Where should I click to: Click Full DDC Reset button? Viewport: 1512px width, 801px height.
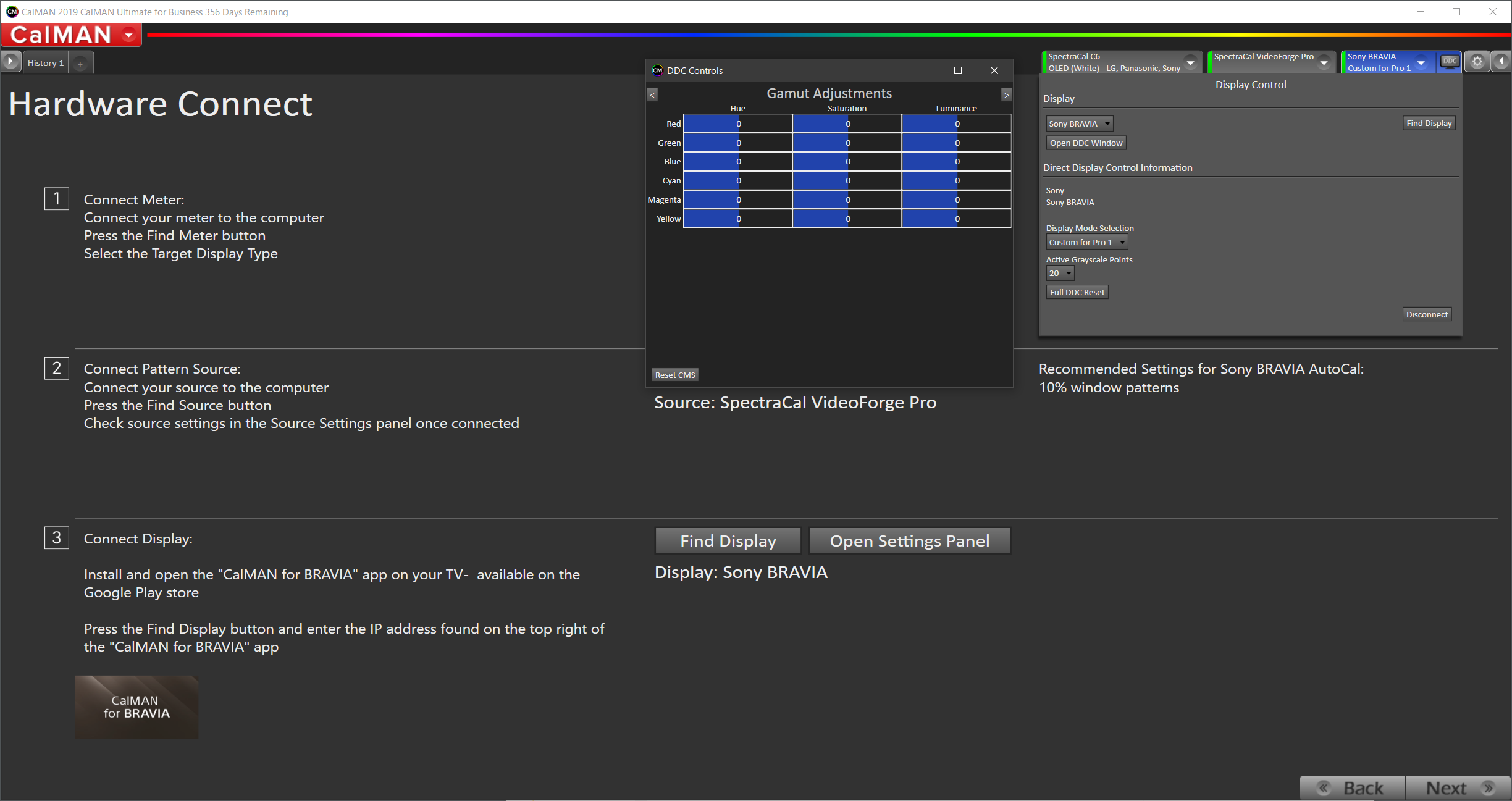click(x=1077, y=292)
